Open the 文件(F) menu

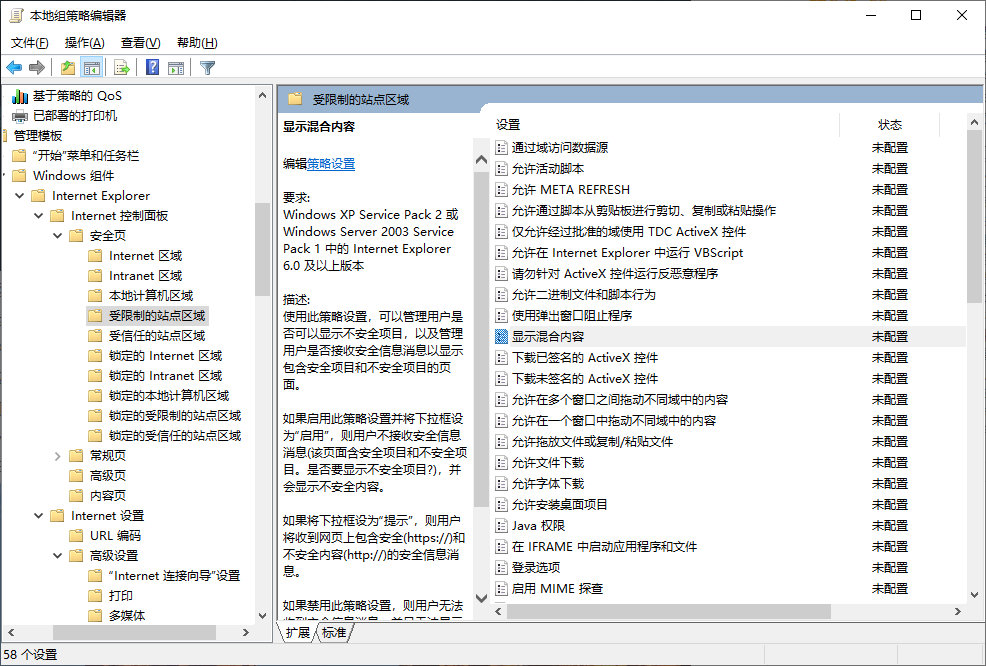(x=30, y=43)
